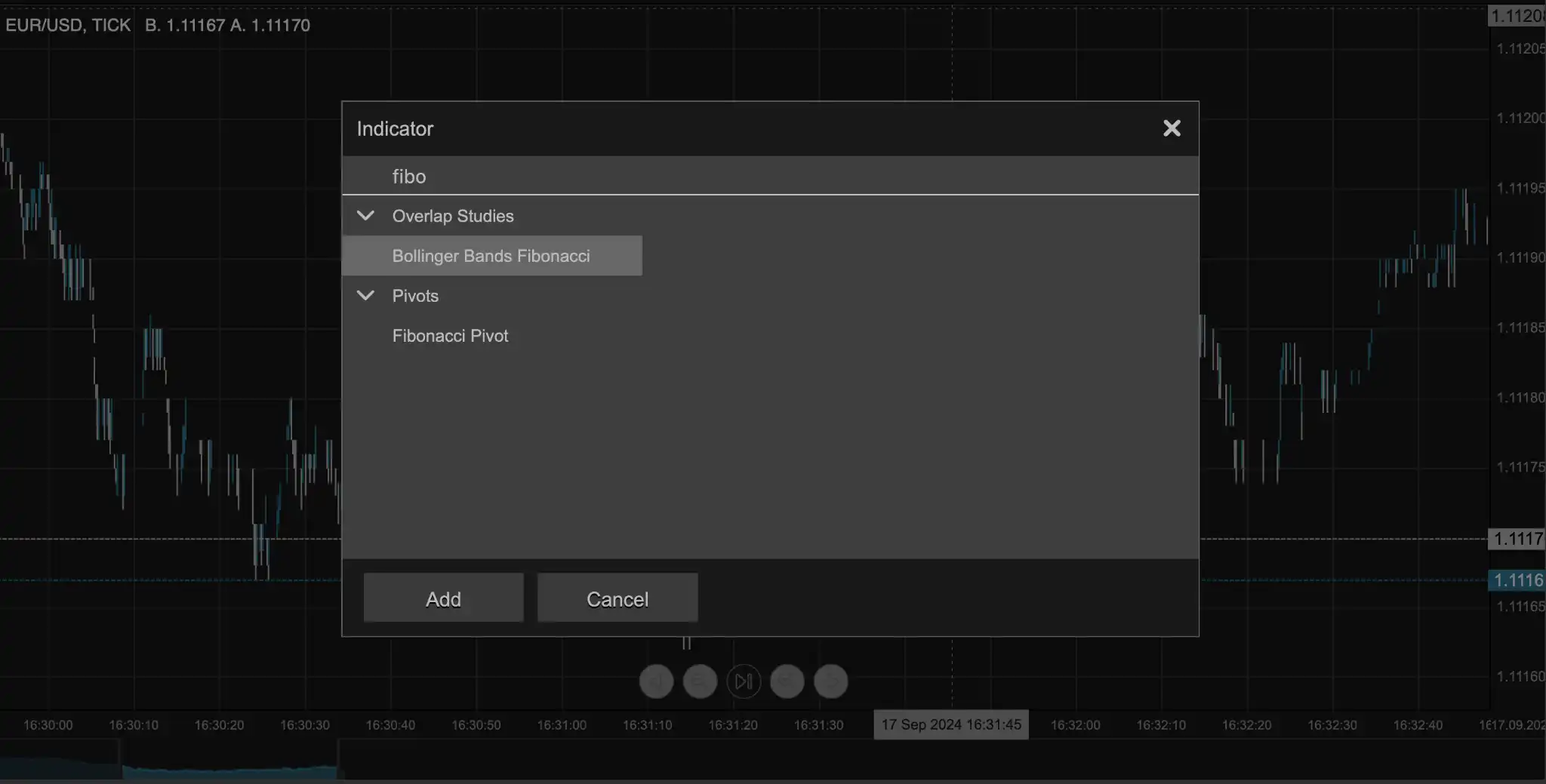Viewport: 1546px width, 784px height.
Task: Click the Overlap Studies category label
Action: (453, 216)
